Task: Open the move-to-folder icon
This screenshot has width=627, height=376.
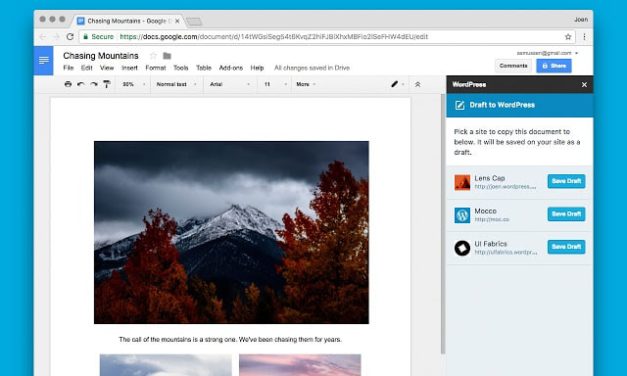Action: pyautogui.click(x=167, y=56)
